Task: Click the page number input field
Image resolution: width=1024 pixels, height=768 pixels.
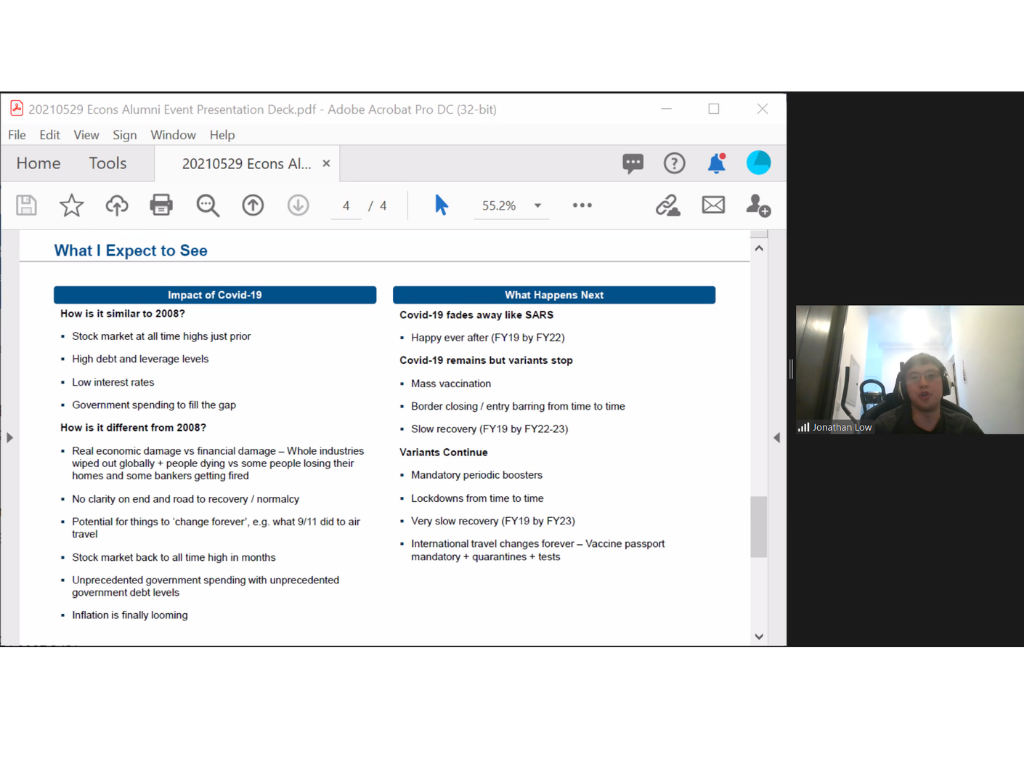Action: pos(346,206)
